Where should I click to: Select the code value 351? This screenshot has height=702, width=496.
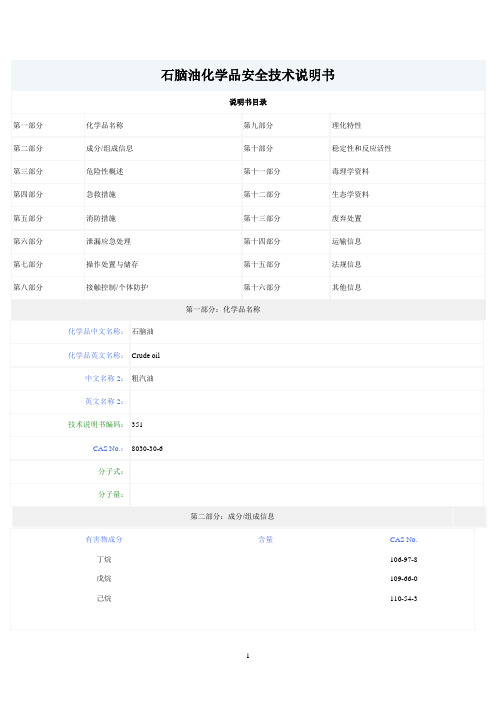pos(137,424)
